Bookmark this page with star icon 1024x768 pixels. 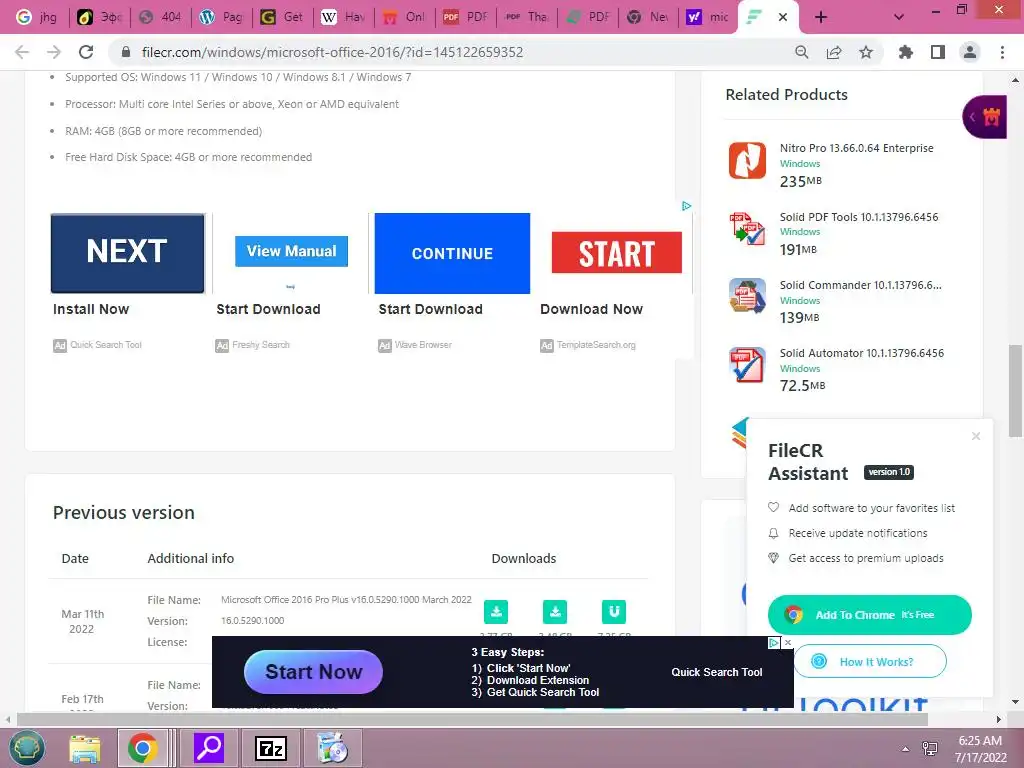(x=866, y=52)
